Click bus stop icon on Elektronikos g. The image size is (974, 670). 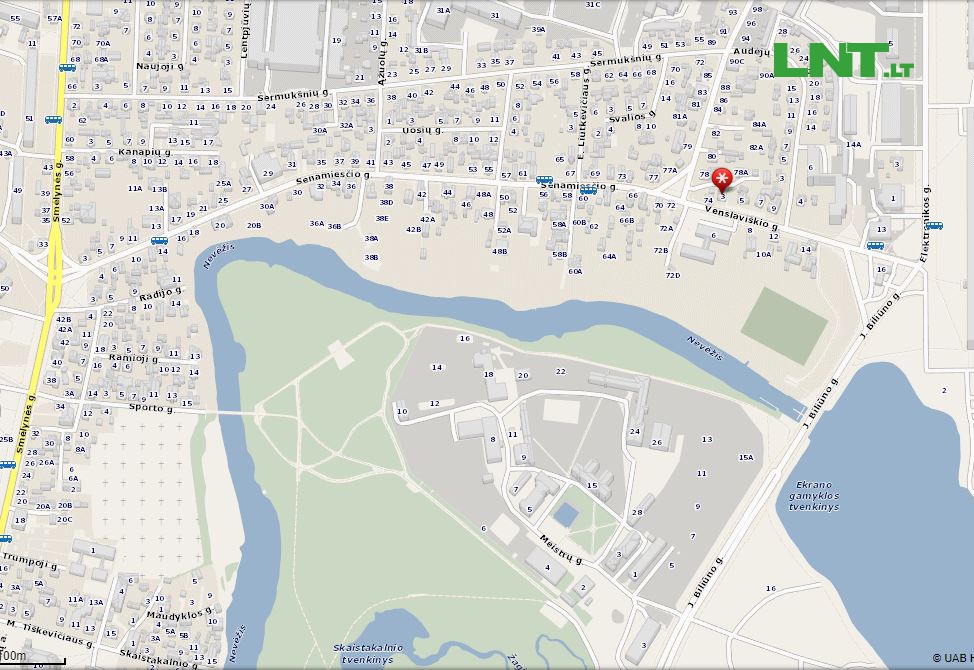click(x=934, y=226)
